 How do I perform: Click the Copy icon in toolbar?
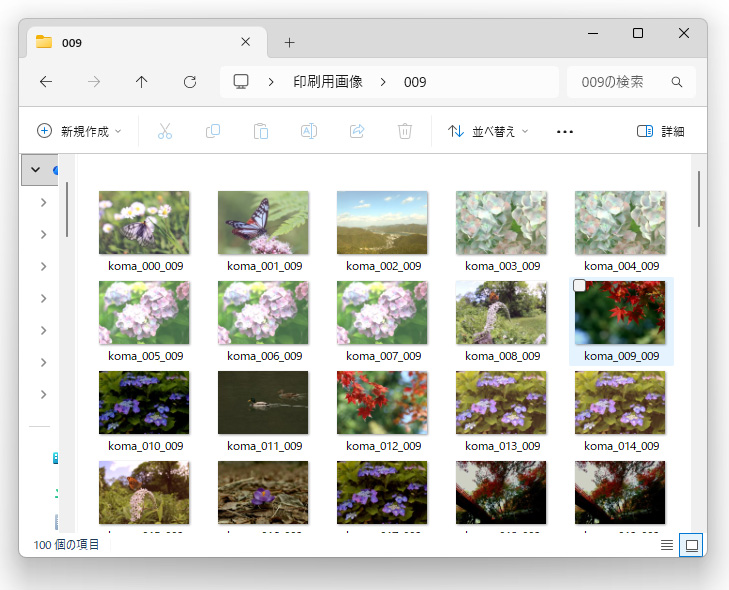pyautogui.click(x=213, y=131)
